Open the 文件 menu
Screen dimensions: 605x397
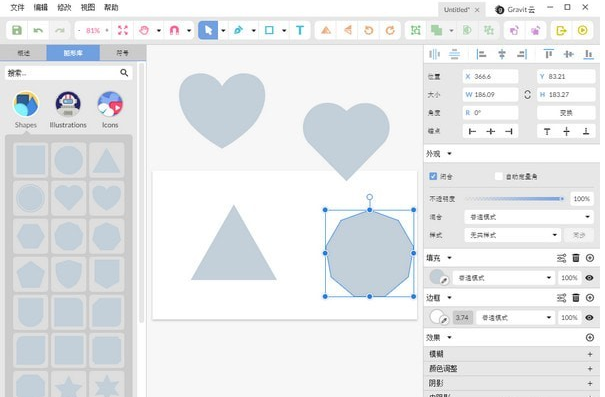(17, 7)
